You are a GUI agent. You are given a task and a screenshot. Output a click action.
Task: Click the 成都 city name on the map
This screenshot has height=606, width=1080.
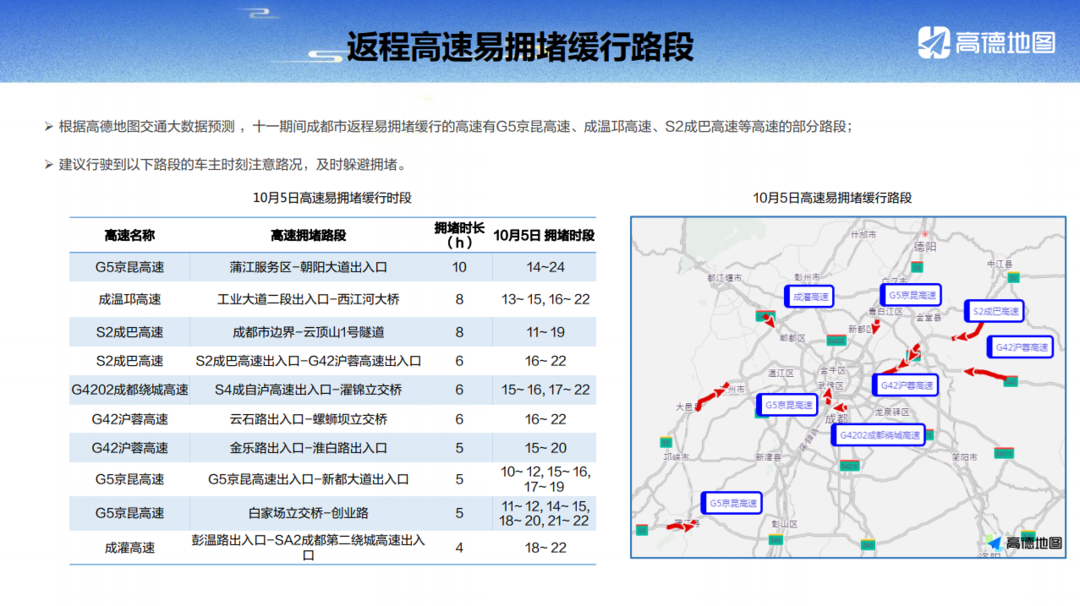click(836, 418)
